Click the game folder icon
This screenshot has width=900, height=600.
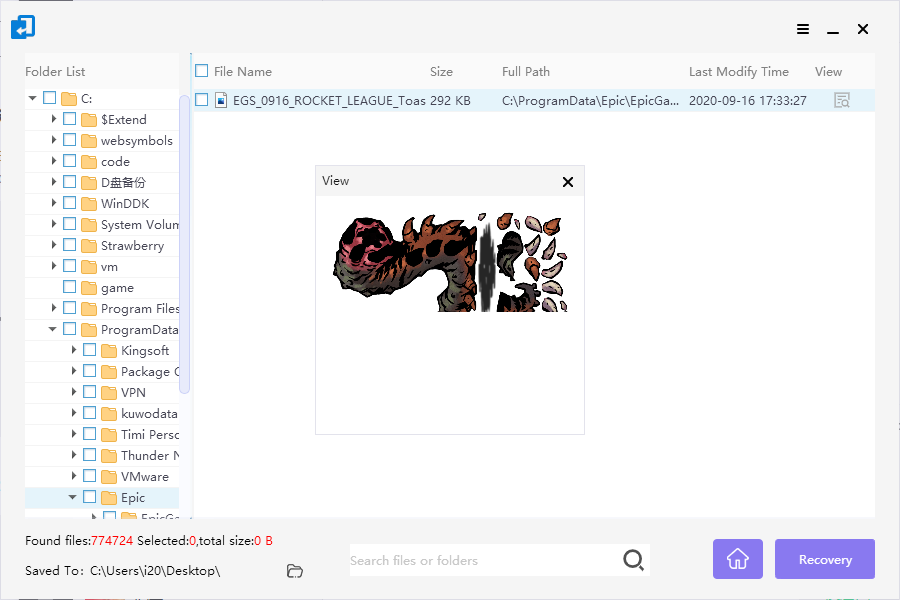coord(89,288)
